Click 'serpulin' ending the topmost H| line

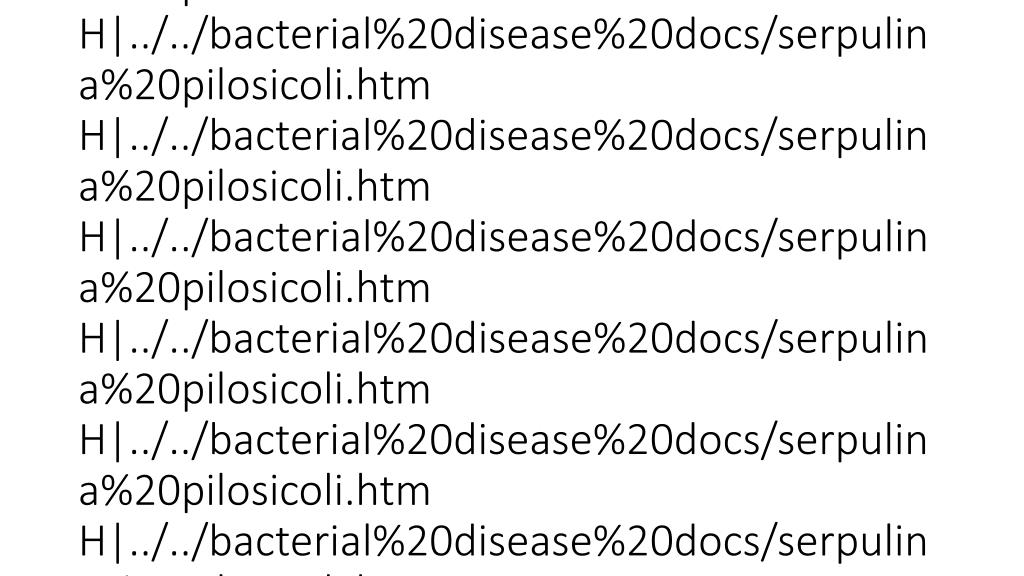click(x=852, y=35)
